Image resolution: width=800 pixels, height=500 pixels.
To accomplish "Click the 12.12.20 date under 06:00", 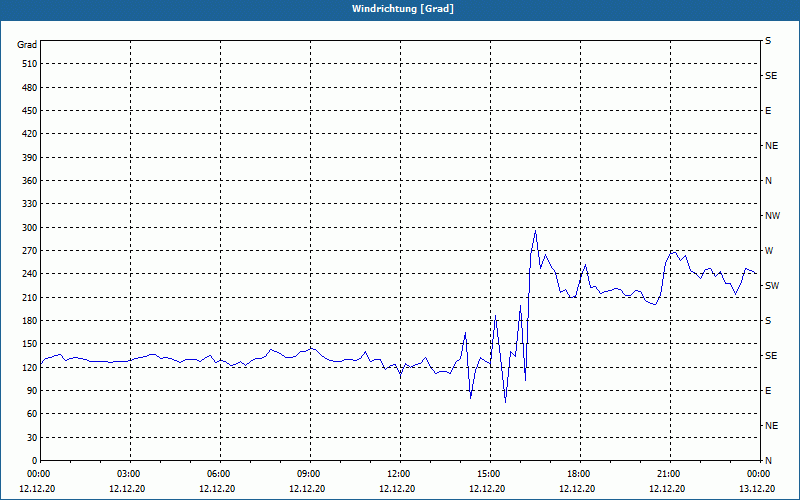I will click(x=217, y=489).
